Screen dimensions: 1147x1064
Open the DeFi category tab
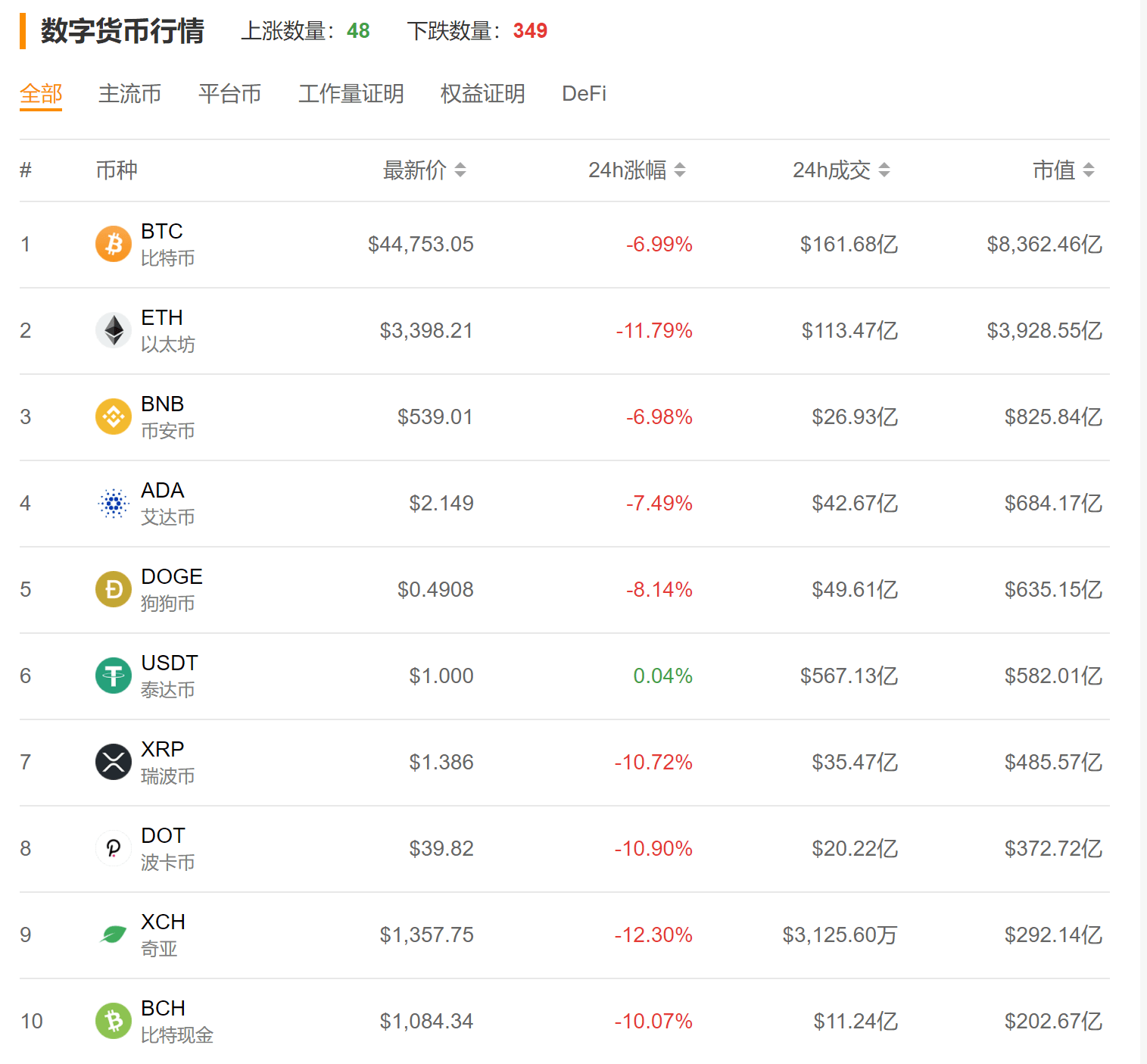click(x=583, y=94)
